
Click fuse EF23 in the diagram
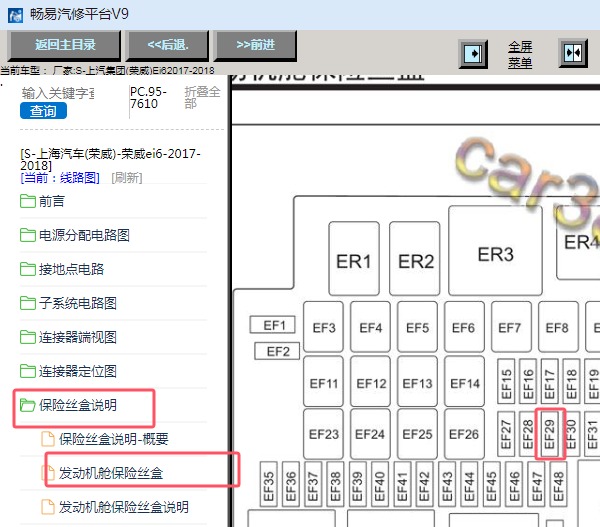323,434
